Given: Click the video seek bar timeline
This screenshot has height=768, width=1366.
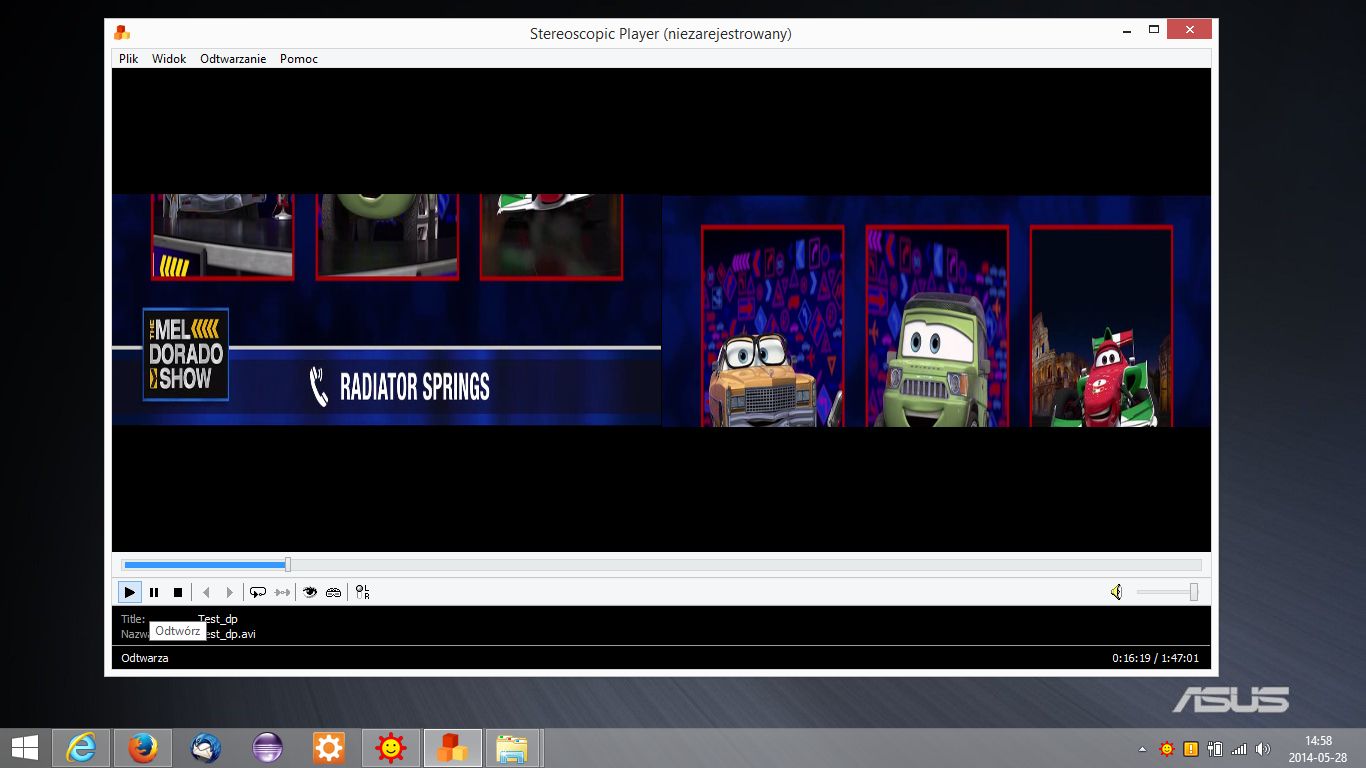Looking at the screenshot, I should (x=661, y=565).
